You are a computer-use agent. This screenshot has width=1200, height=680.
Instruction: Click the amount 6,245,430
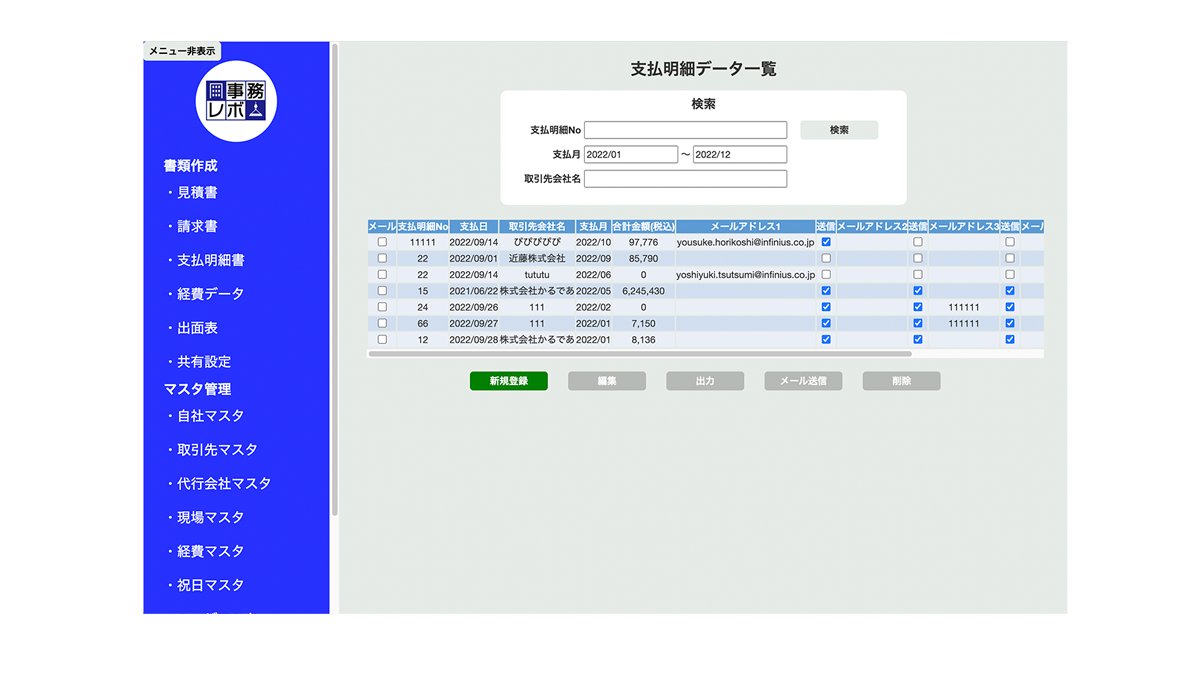click(x=643, y=291)
